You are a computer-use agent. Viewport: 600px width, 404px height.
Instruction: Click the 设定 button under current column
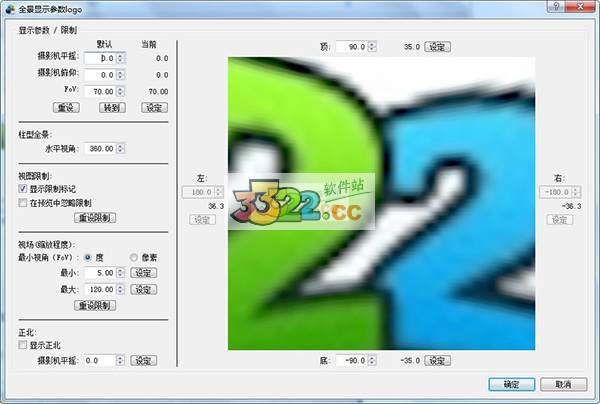click(155, 108)
